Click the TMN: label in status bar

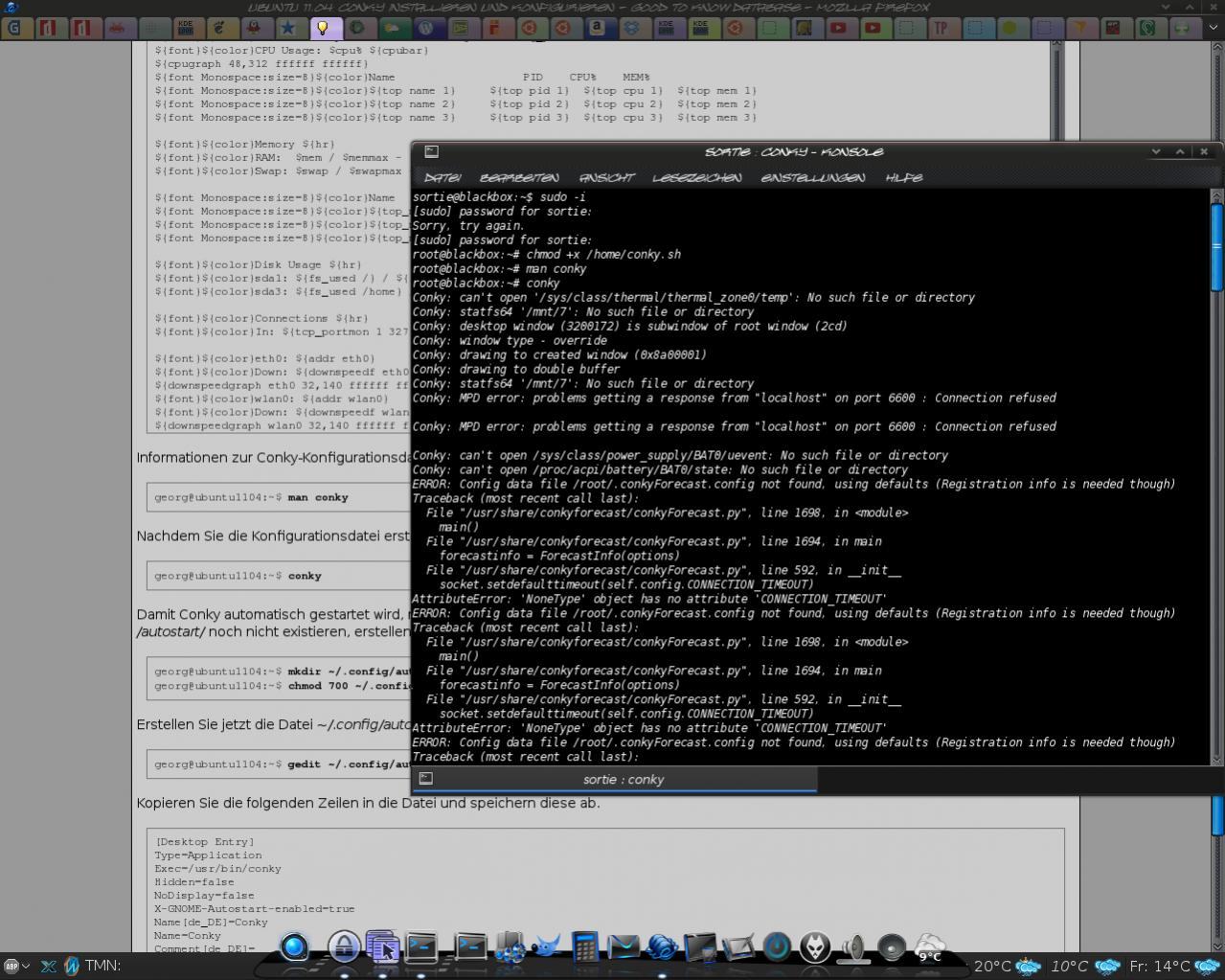tap(102, 966)
